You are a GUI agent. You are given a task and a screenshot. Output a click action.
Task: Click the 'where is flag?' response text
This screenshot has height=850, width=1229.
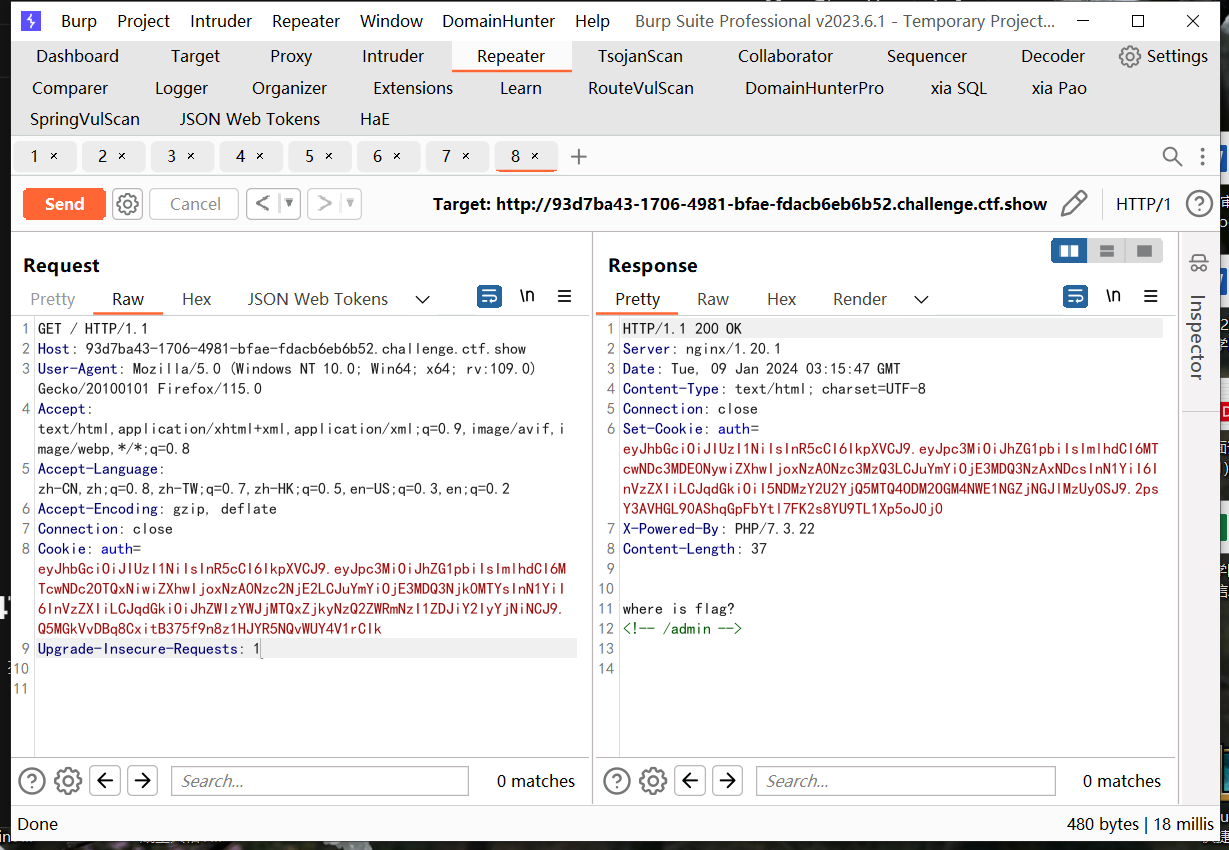(x=678, y=609)
